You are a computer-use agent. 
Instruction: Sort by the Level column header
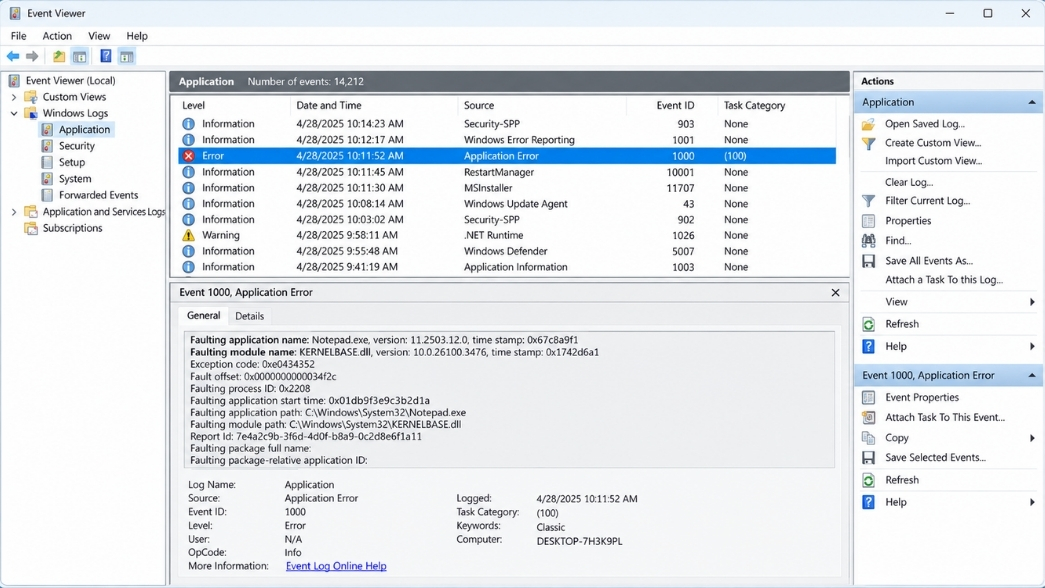coord(234,105)
